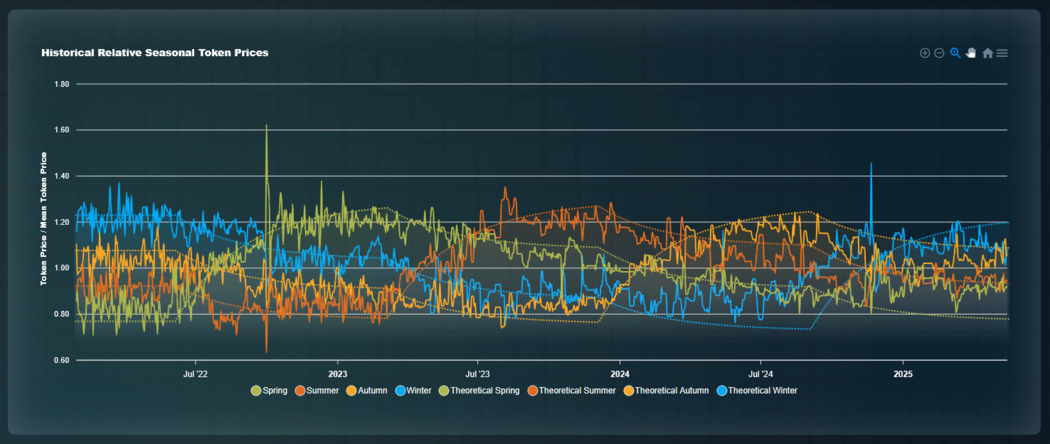
Task: Click the Theoretical Autumn legend marker
Action: [629, 390]
